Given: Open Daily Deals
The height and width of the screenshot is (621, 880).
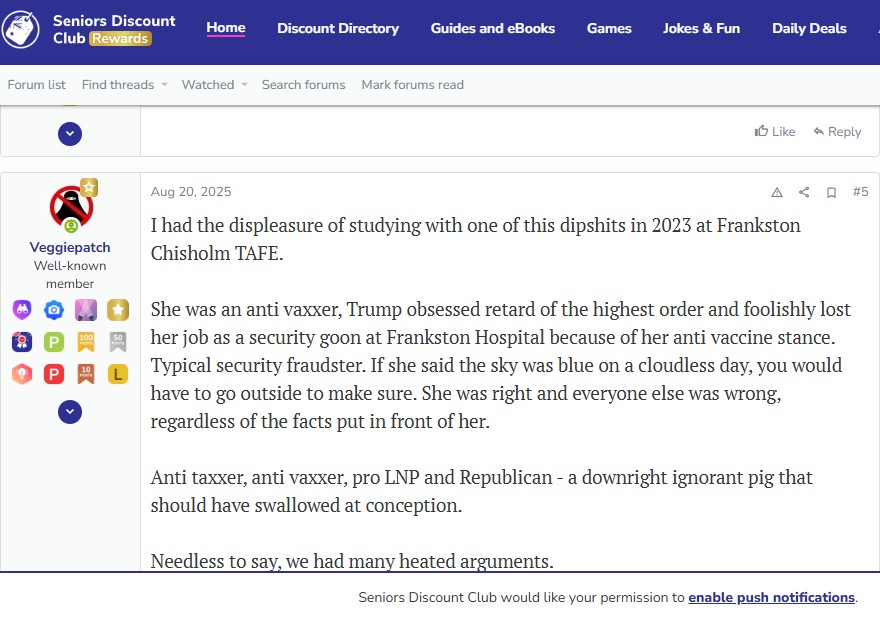Looking at the screenshot, I should coord(809,28).
